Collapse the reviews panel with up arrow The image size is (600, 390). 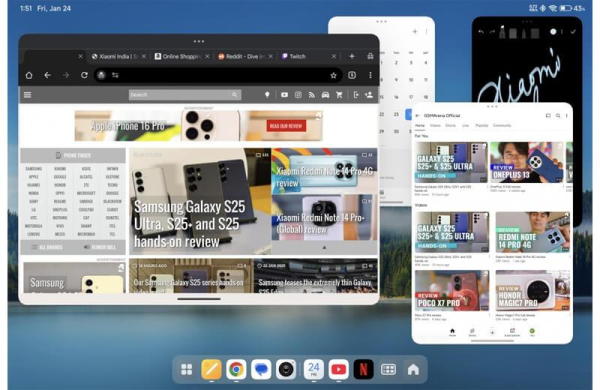click(324, 248)
